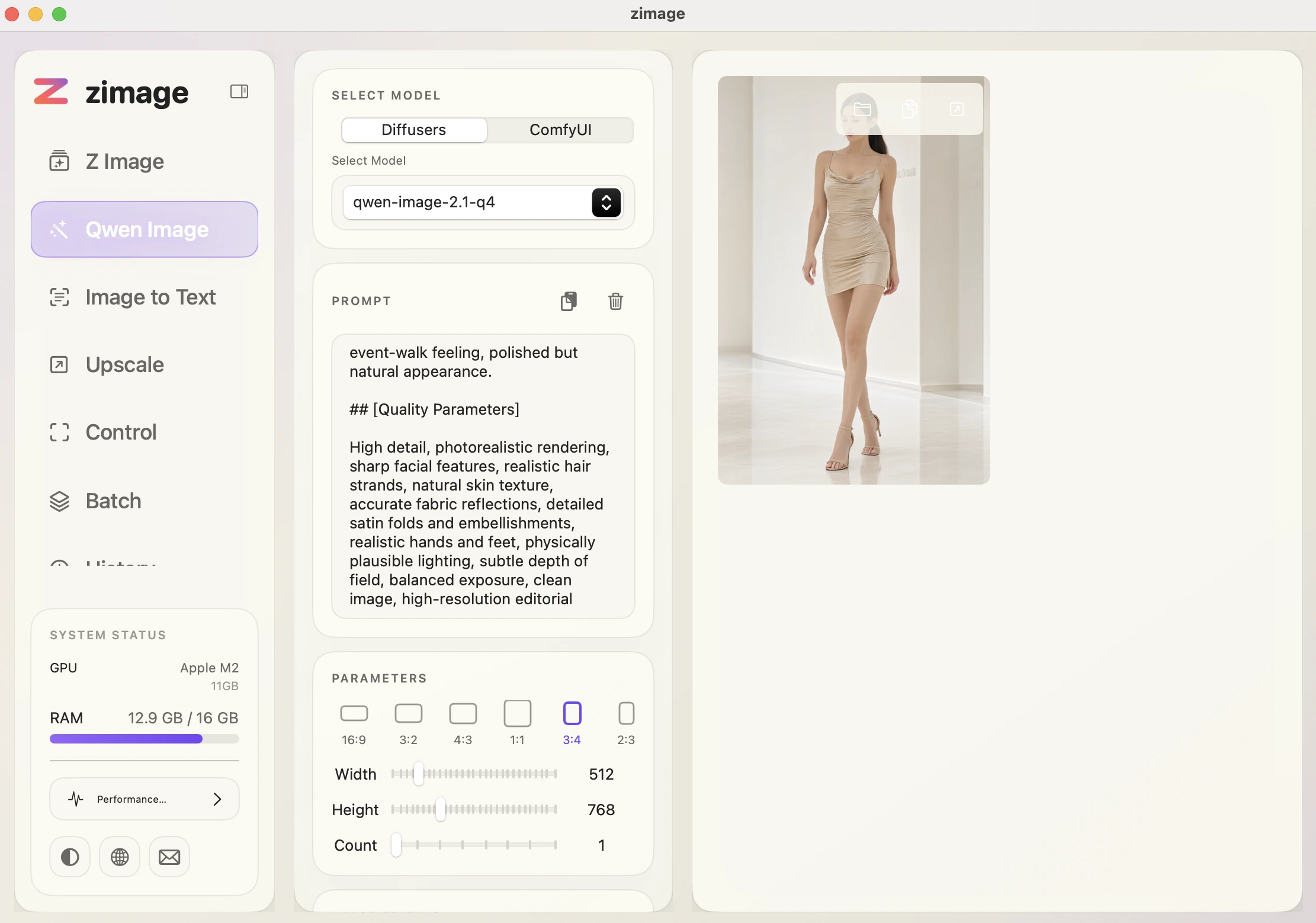The image size is (1316, 923).
Task: Click the Z Image sidebar icon
Action: (59, 161)
